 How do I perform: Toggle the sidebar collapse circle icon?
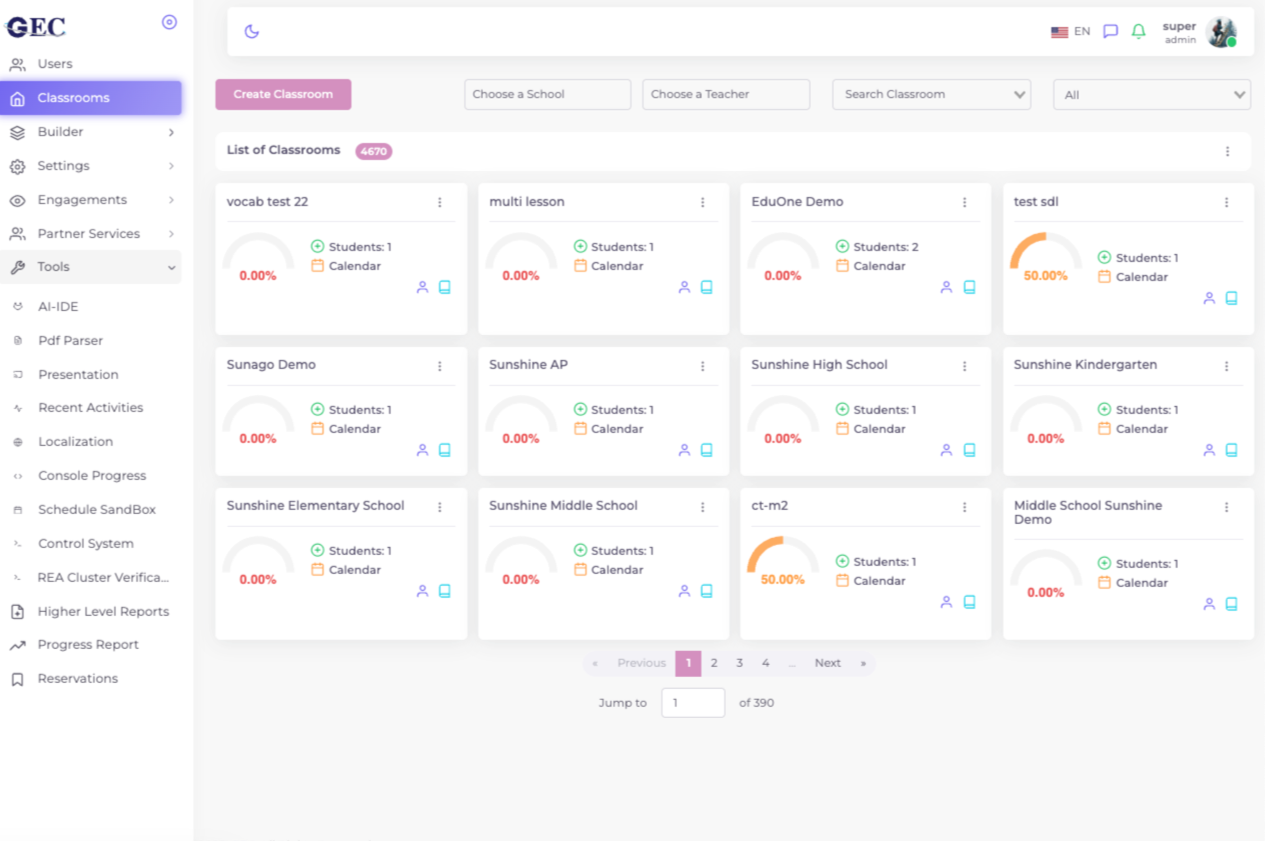169,22
